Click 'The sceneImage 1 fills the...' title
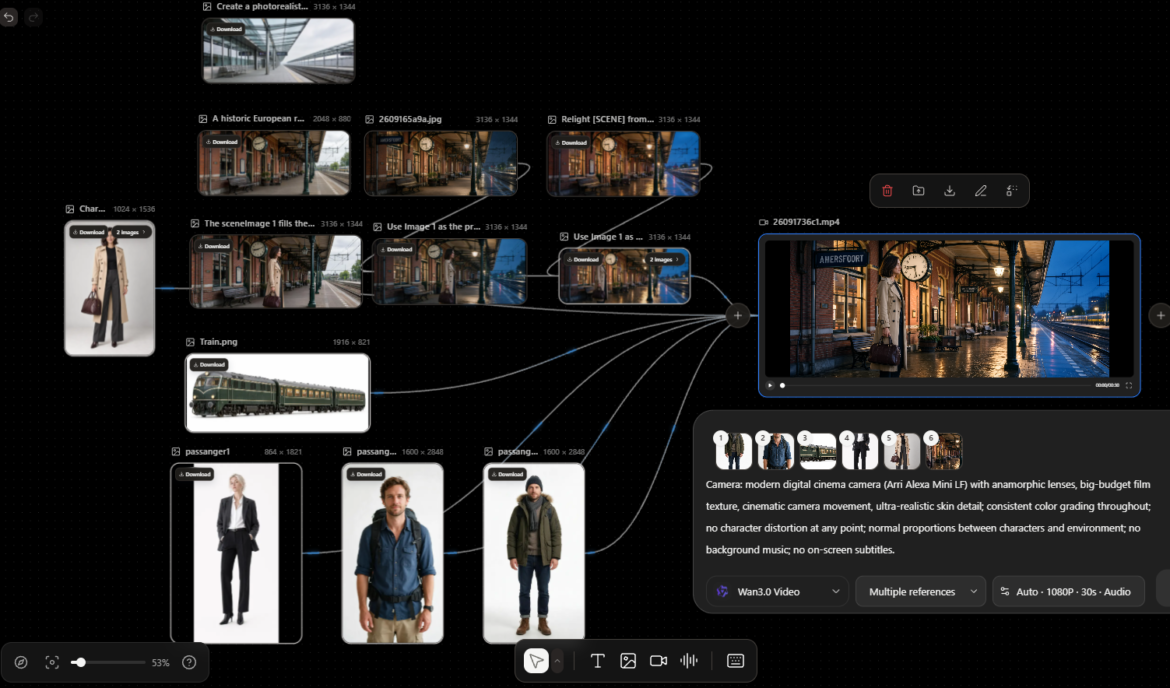 click(260, 223)
